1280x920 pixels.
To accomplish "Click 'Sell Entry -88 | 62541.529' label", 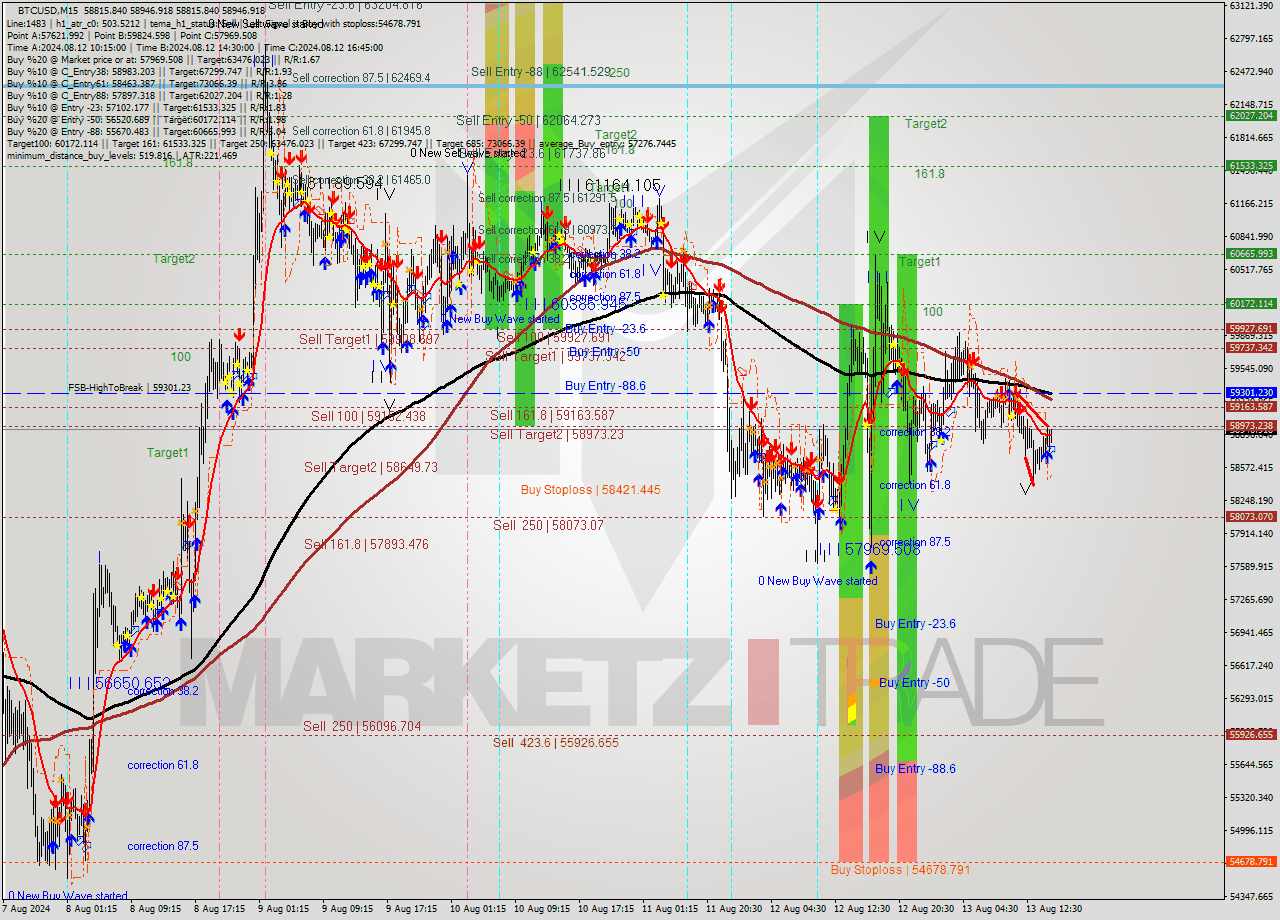I will [x=541, y=72].
